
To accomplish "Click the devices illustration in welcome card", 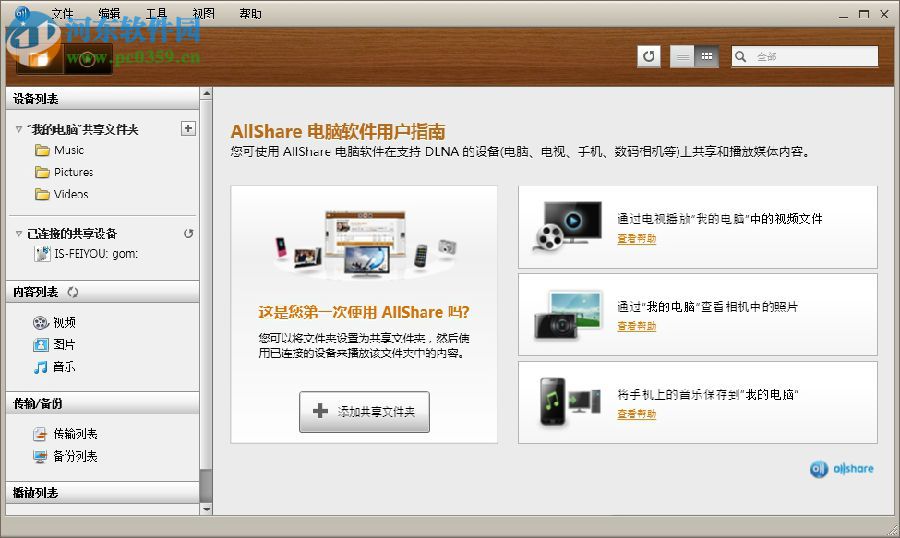I will (x=365, y=246).
